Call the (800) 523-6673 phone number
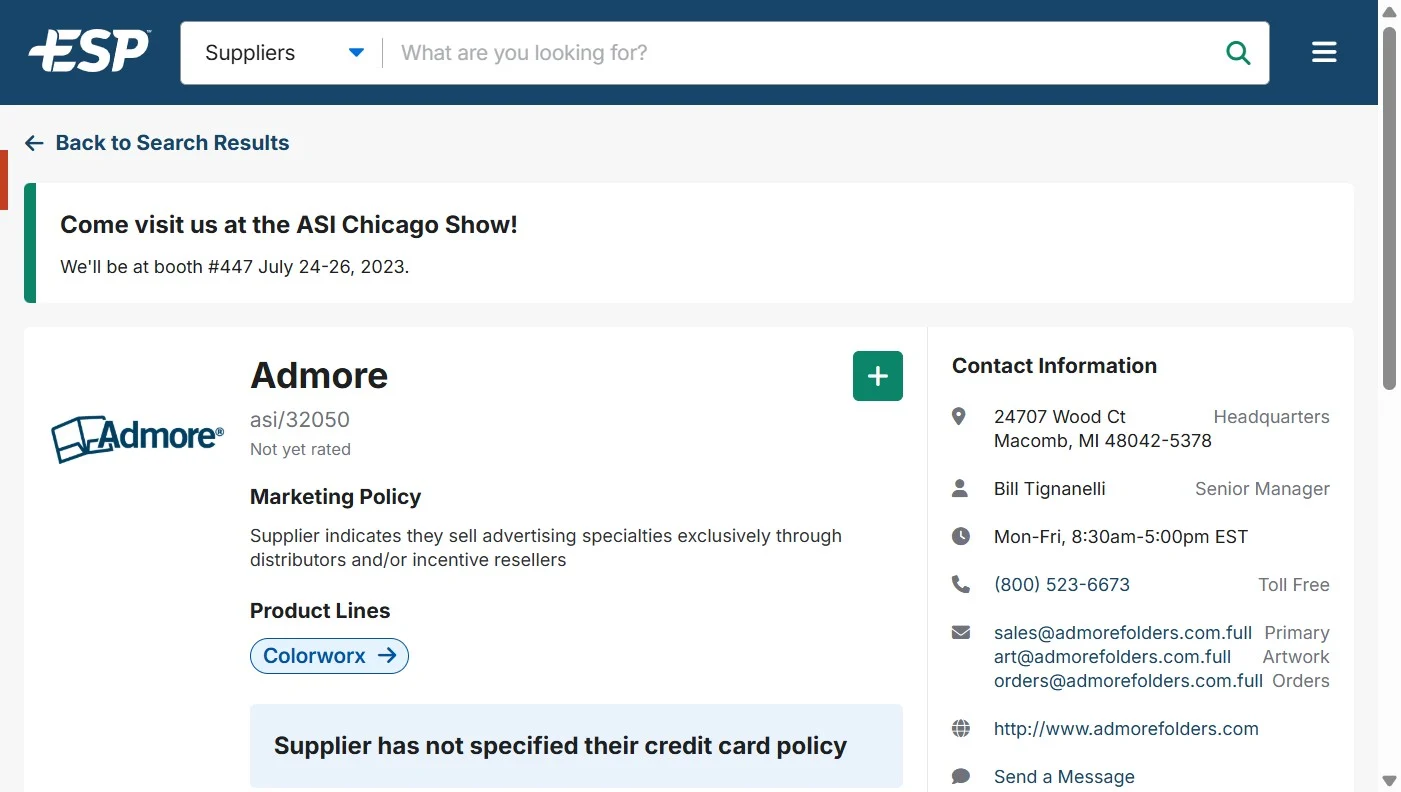The width and height of the screenshot is (1401, 792). point(1062,585)
